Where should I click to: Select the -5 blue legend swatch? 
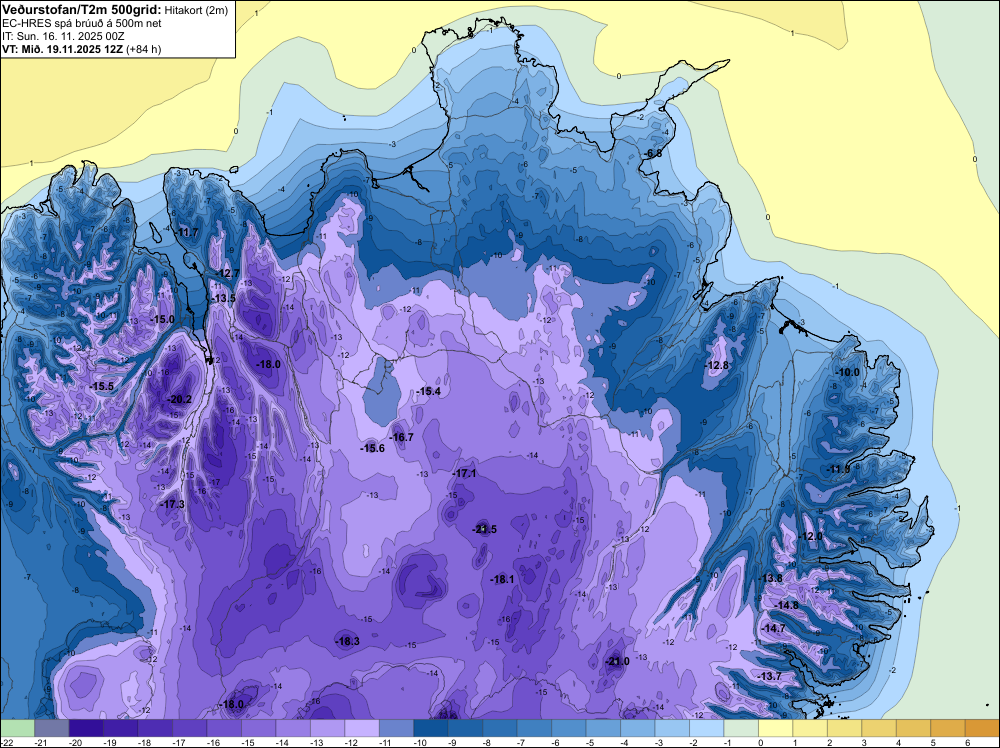tap(603, 728)
